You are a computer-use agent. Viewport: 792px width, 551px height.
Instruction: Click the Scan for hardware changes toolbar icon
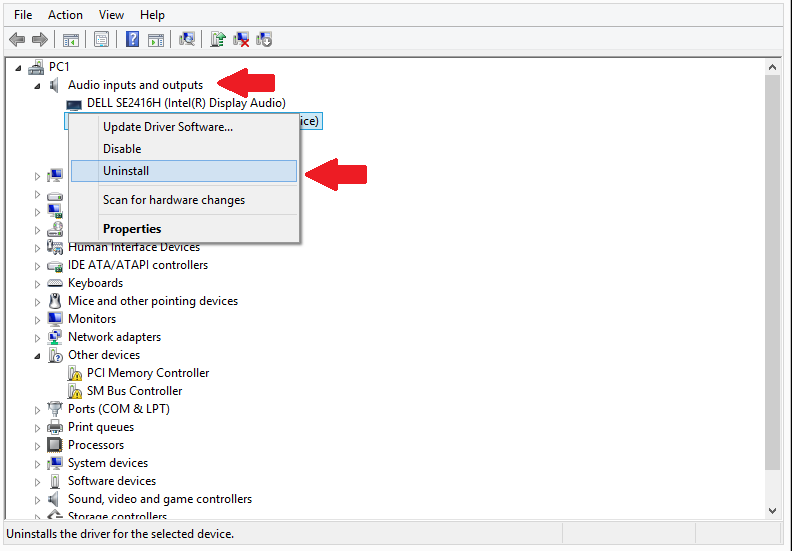(x=187, y=39)
